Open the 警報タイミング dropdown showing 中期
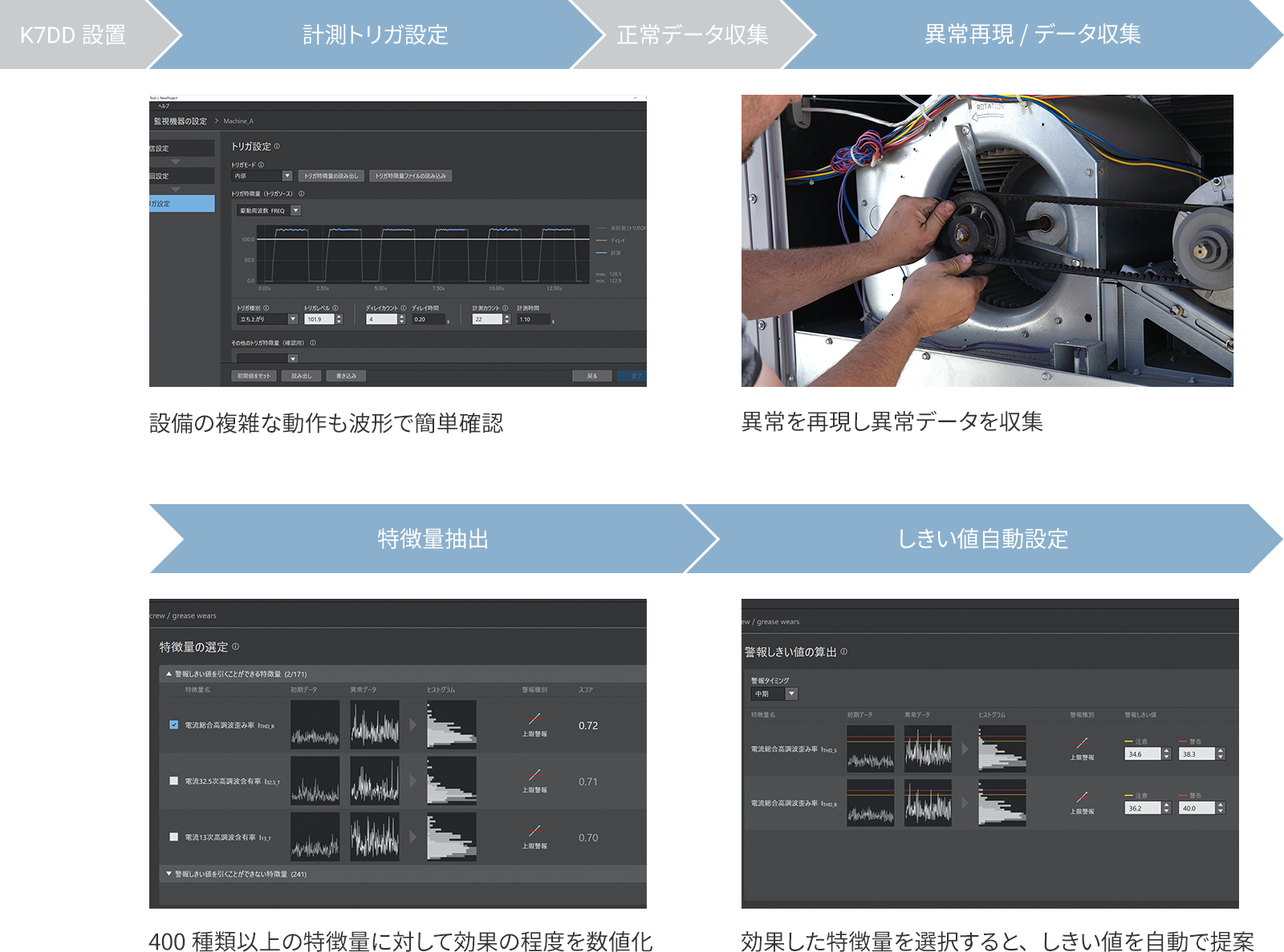 [792, 694]
